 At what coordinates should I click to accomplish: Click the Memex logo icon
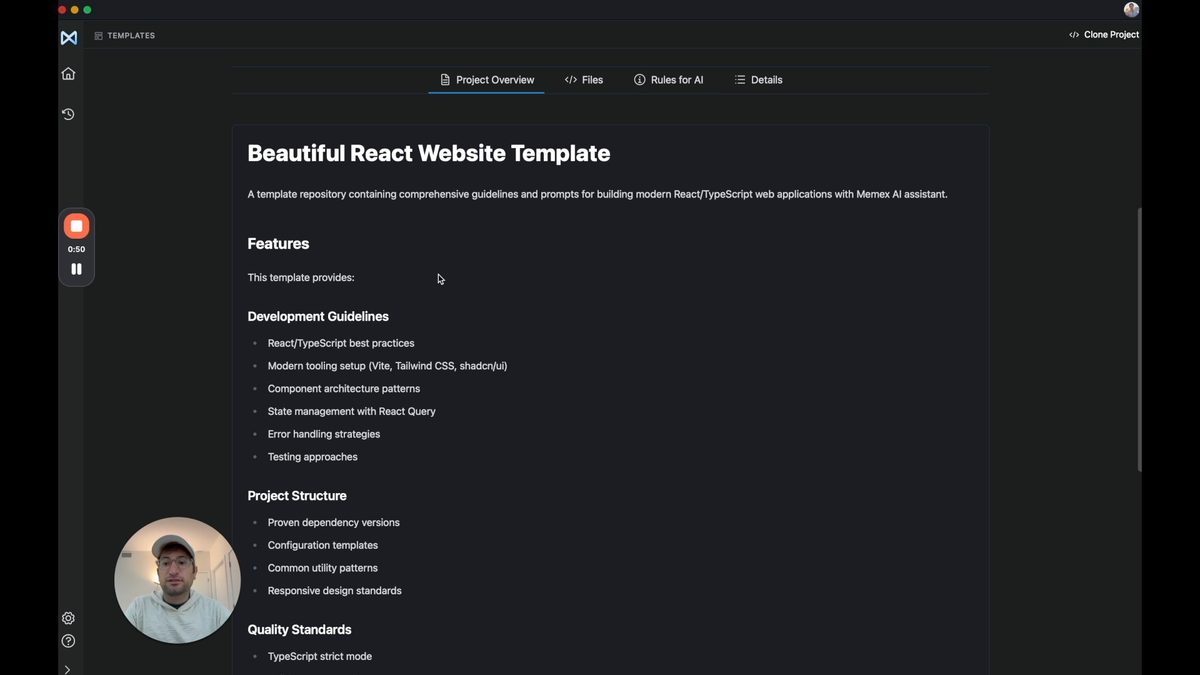[x=68, y=37]
